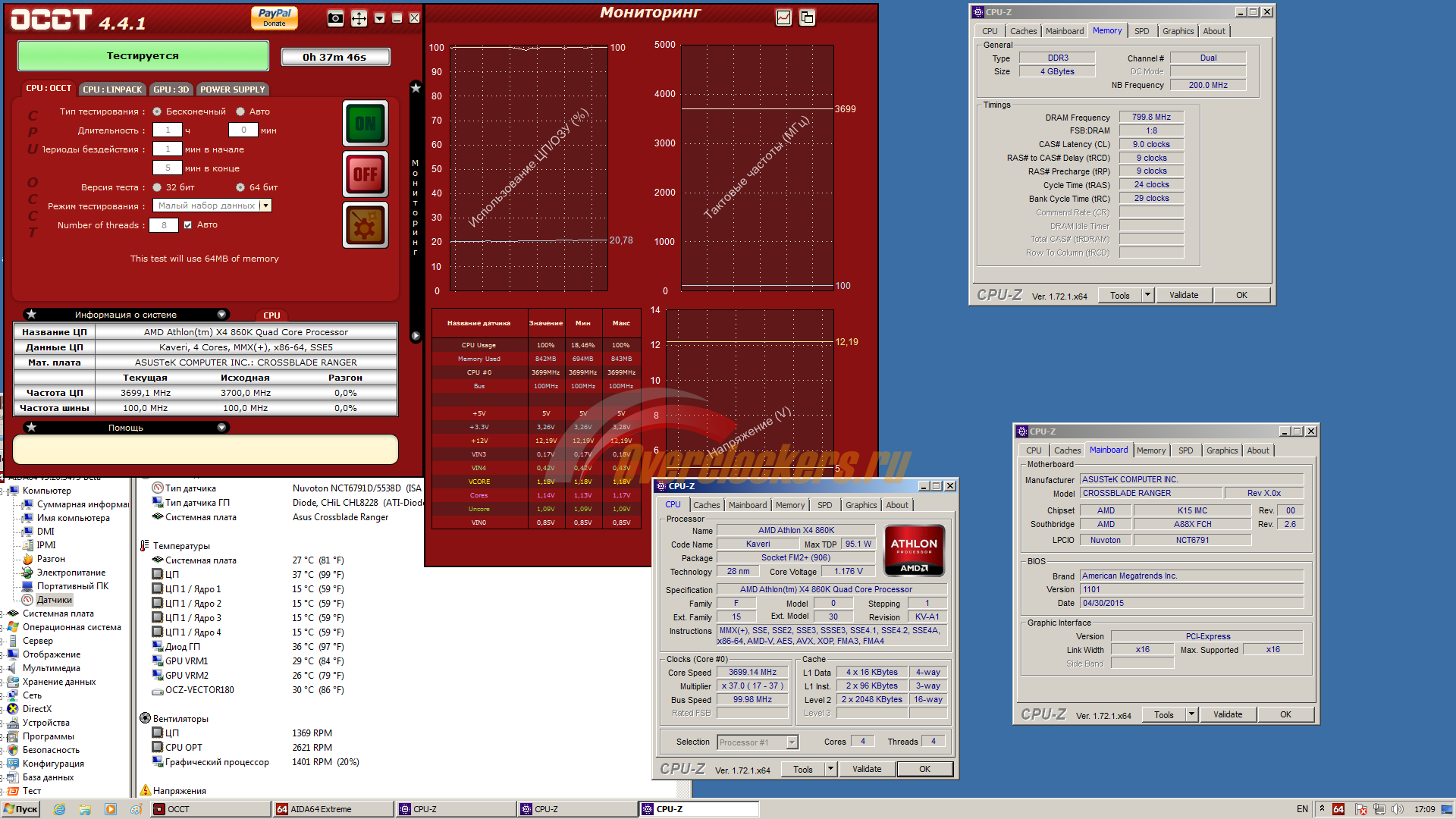Click Validate in the Mainboard CPU-Z window
The image size is (1456, 819).
(1227, 714)
